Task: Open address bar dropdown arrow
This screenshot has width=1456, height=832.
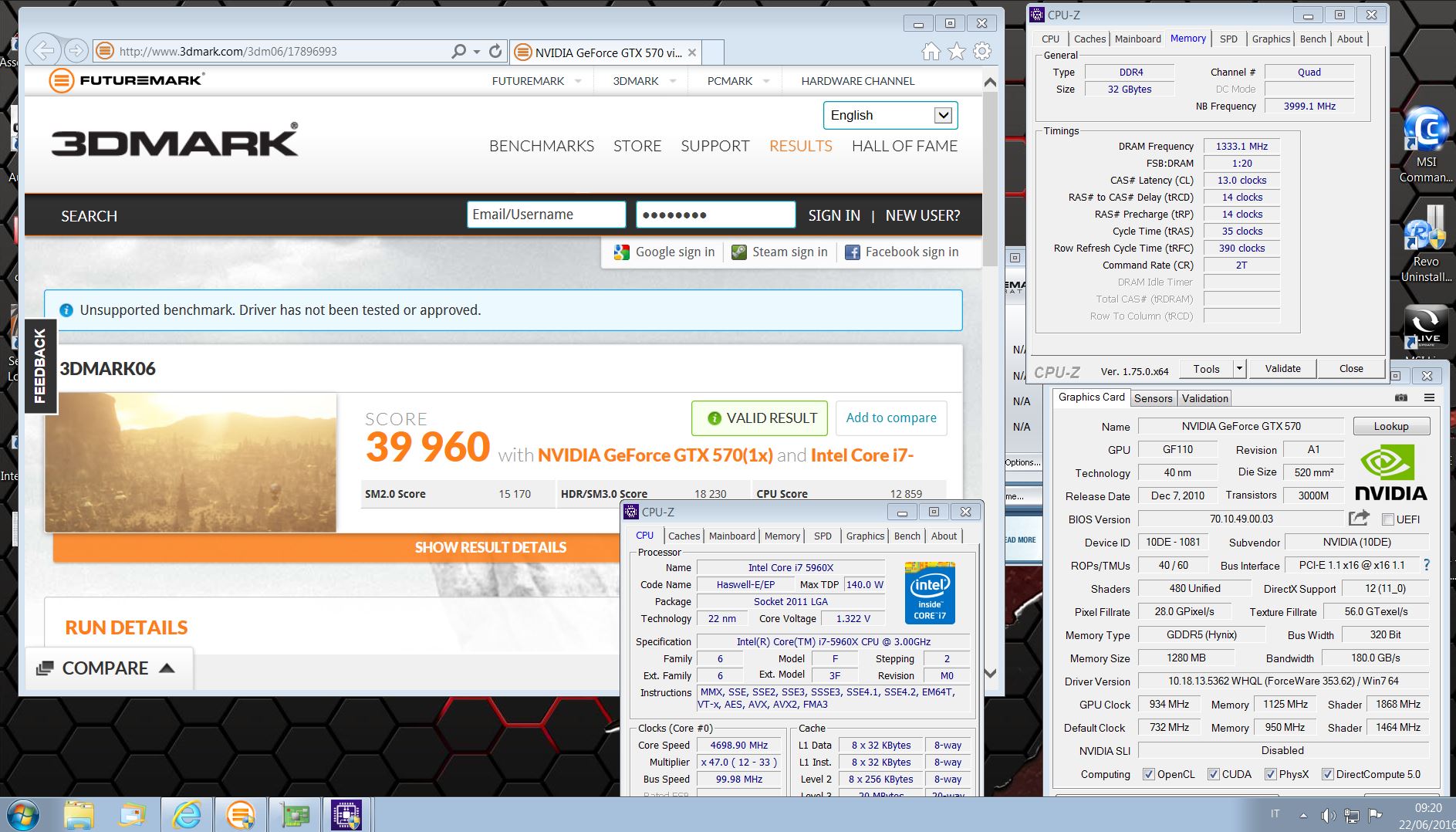Action: click(476, 52)
